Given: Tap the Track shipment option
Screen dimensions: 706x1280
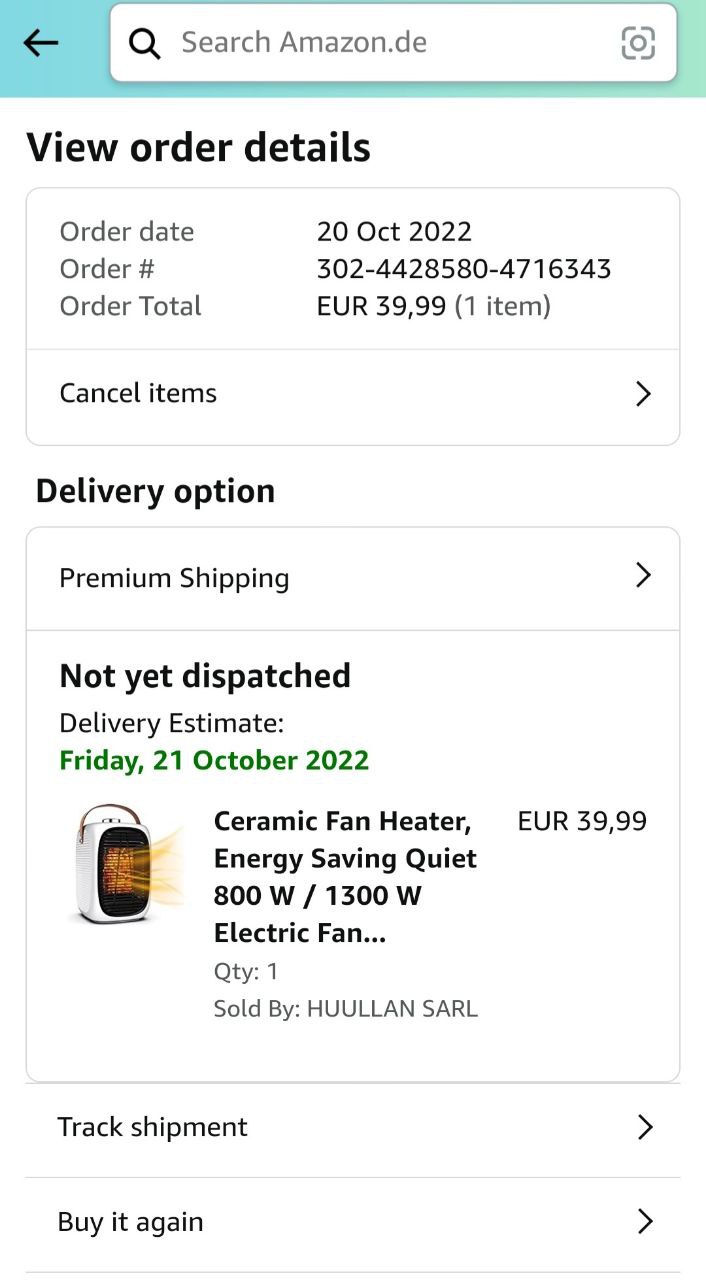Looking at the screenshot, I should click(x=153, y=1127).
